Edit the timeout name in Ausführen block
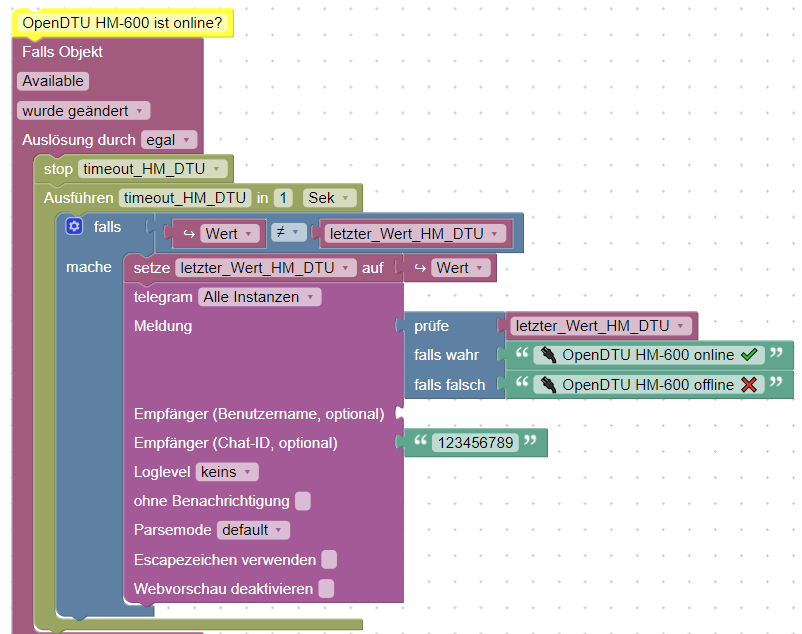The width and height of the screenshot is (802, 634). [185, 198]
